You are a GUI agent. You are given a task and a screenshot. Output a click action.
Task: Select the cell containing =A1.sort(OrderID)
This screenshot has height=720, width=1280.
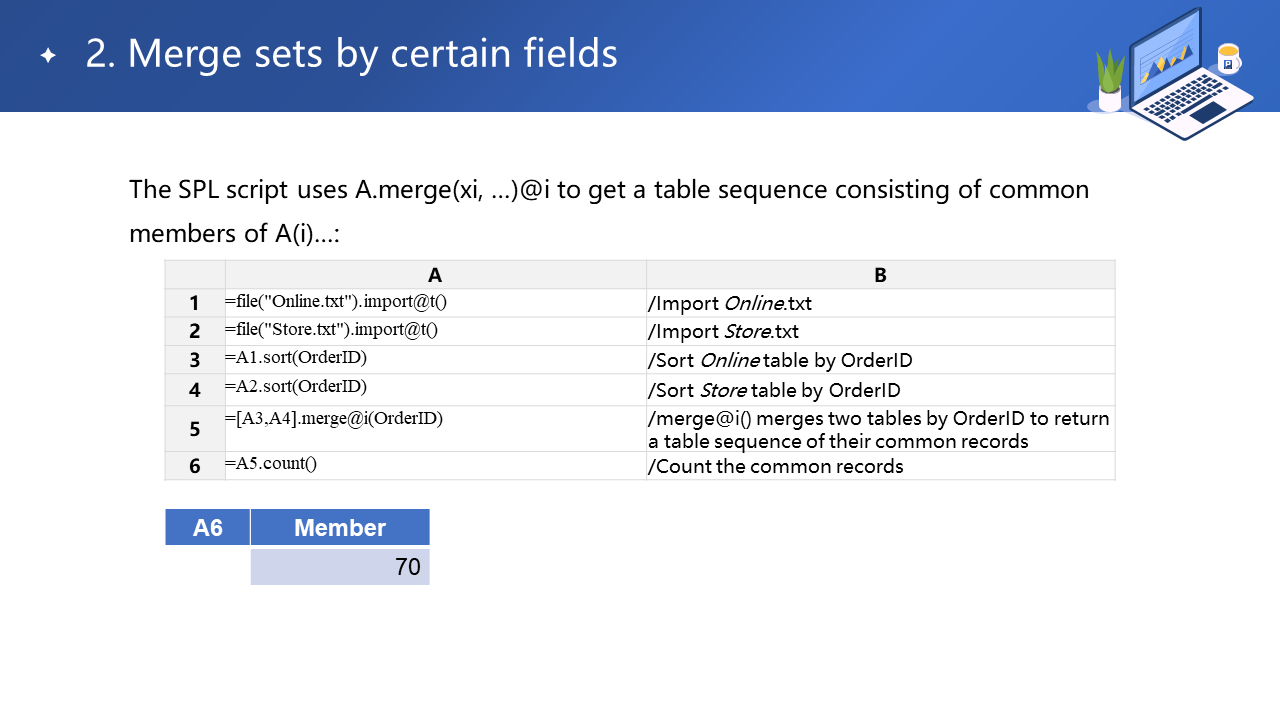tap(435, 359)
